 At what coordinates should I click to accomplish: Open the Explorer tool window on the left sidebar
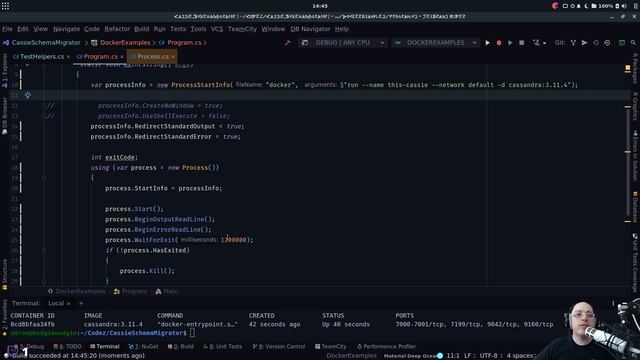click(4, 70)
